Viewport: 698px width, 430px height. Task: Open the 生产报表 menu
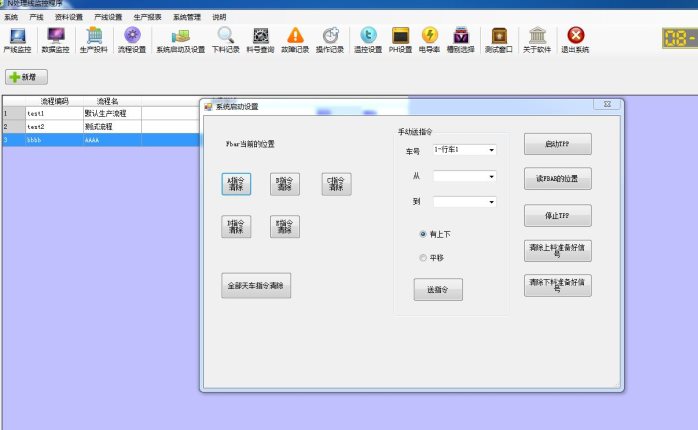147,17
